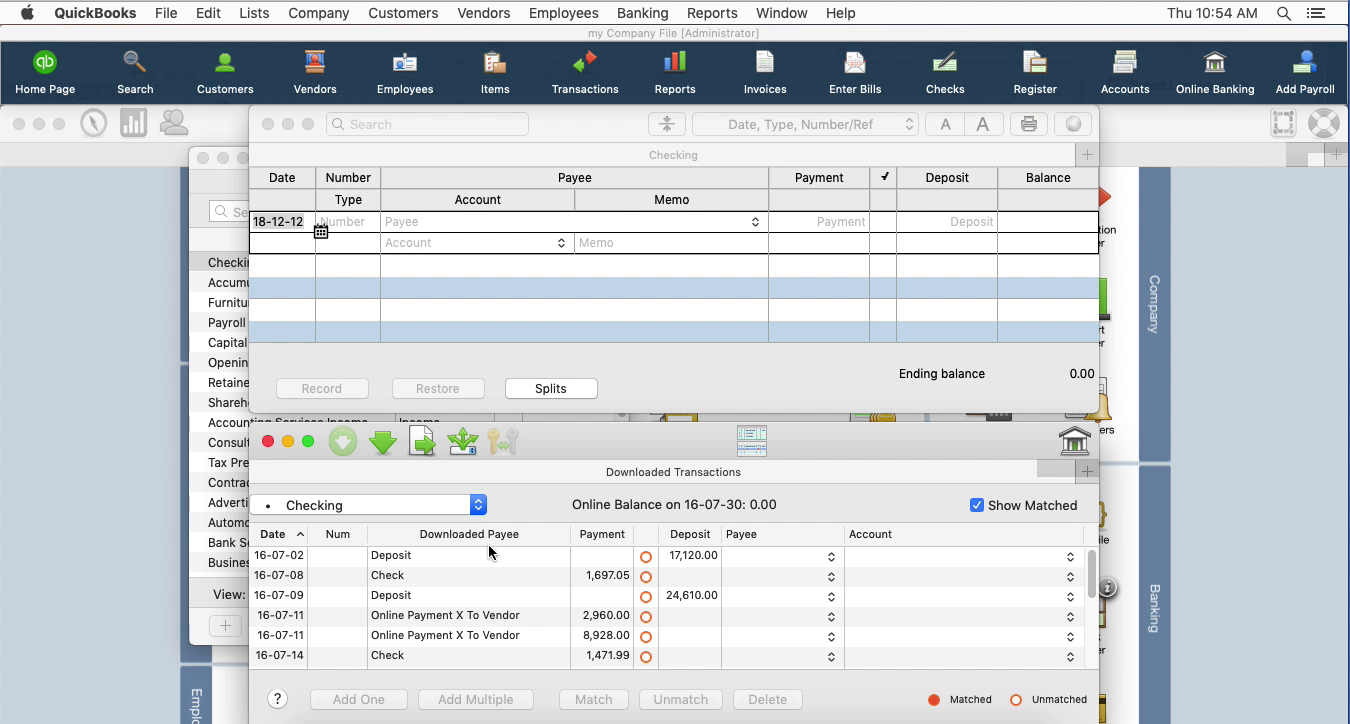Click the question mark help button
Image resolution: width=1350 pixels, height=724 pixels.
[278, 699]
